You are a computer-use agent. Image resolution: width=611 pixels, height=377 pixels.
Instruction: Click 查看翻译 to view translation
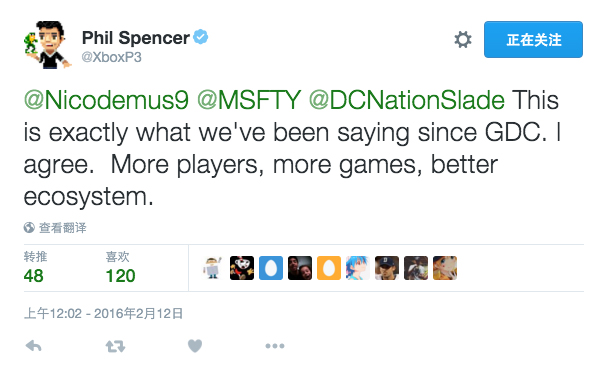(63, 228)
